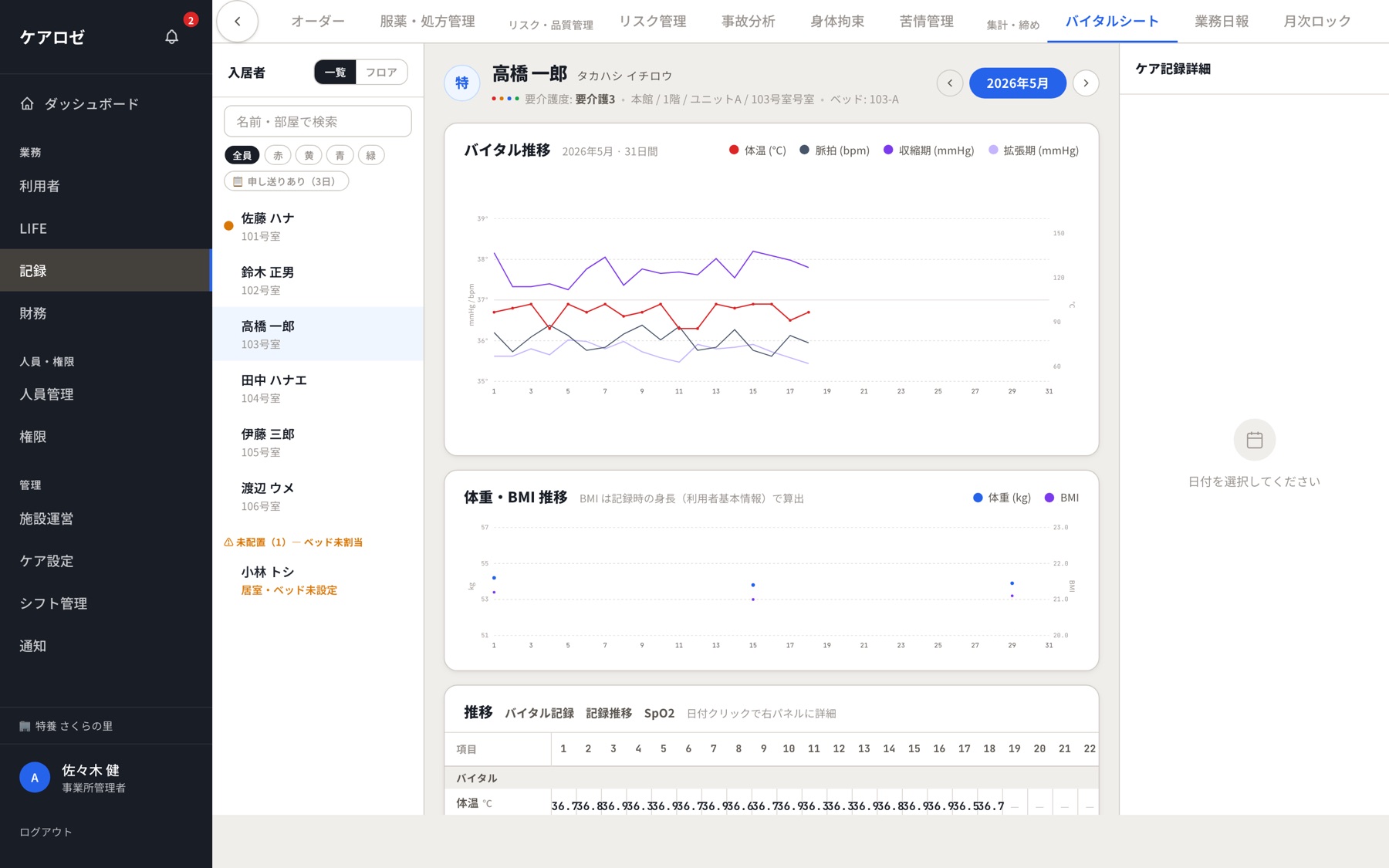Click the 名前・部屋で検索 search field
1389x868 pixels.
point(318,121)
